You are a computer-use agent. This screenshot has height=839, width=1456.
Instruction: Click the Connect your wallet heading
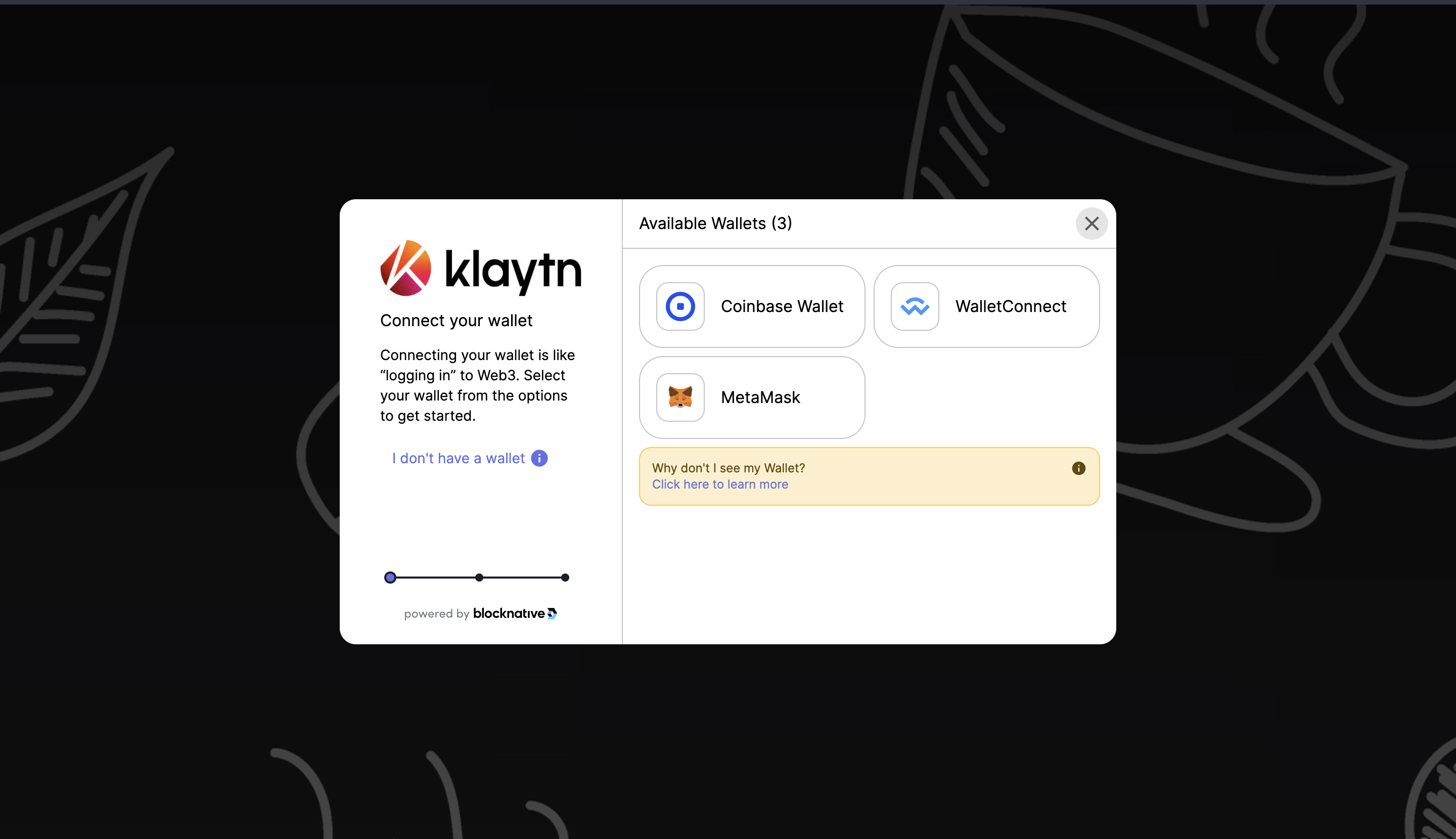coord(456,321)
